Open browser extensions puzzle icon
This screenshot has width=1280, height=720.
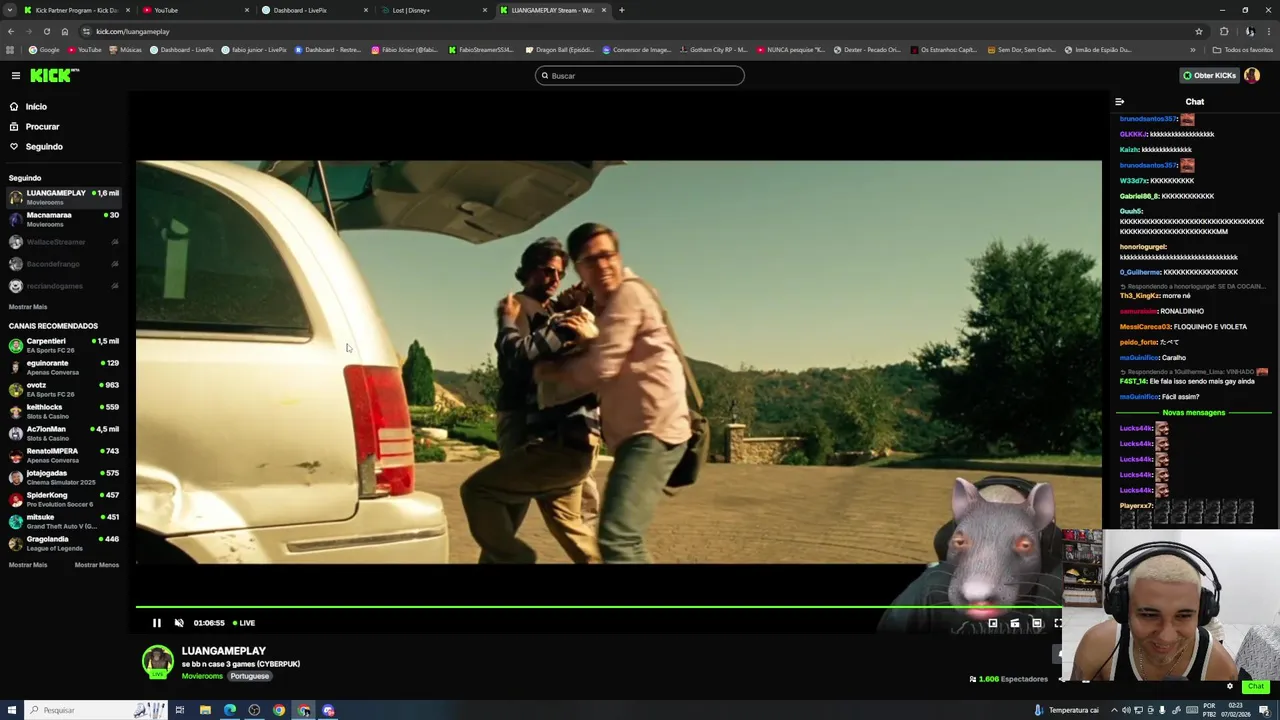coord(1224,32)
